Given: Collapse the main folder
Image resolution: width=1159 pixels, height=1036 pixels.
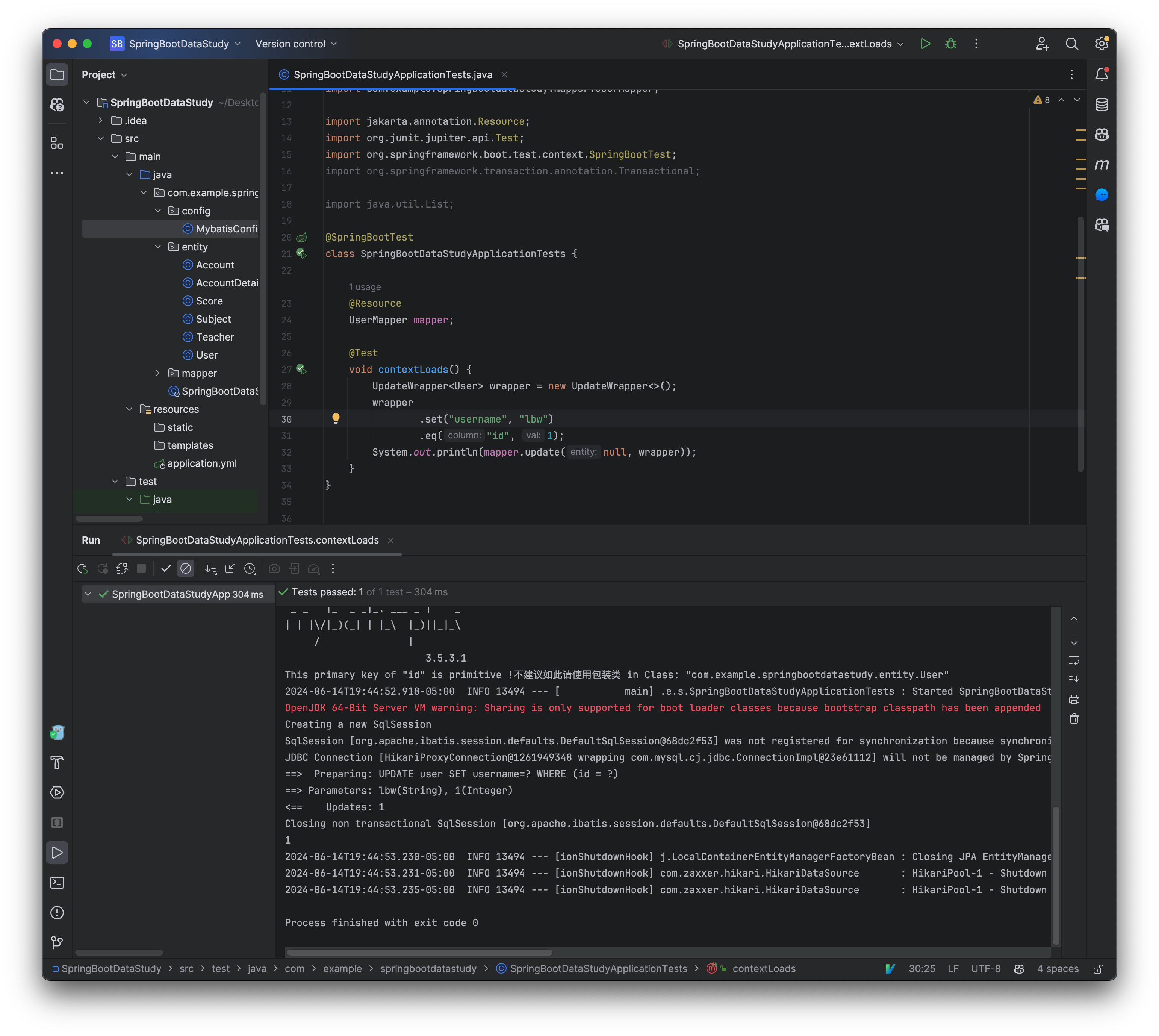Looking at the screenshot, I should [x=115, y=156].
